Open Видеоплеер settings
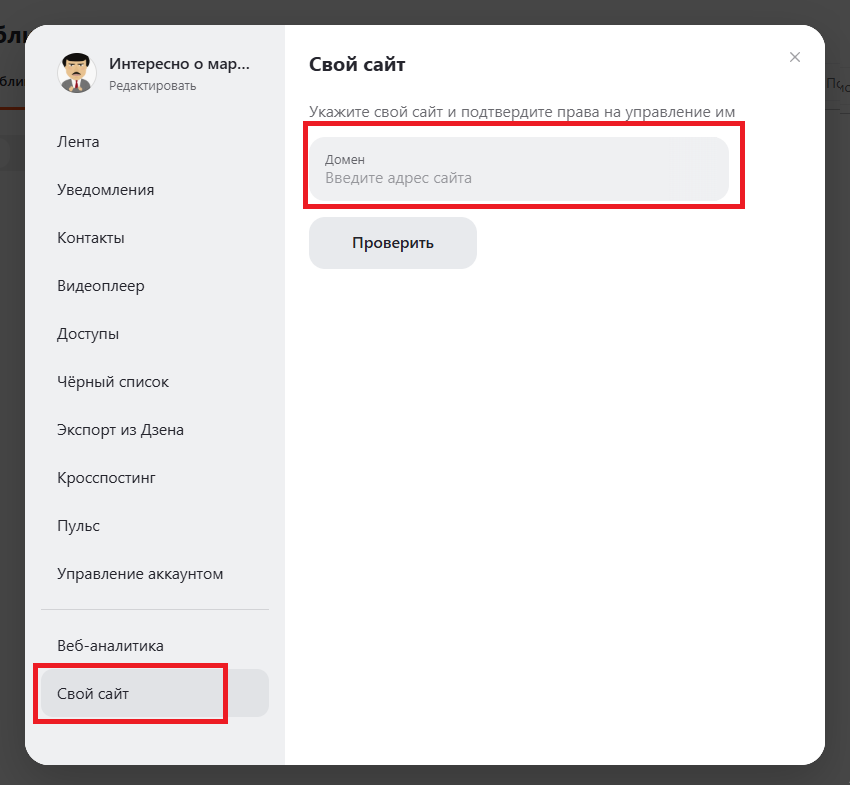The height and width of the screenshot is (785, 850). [101, 286]
